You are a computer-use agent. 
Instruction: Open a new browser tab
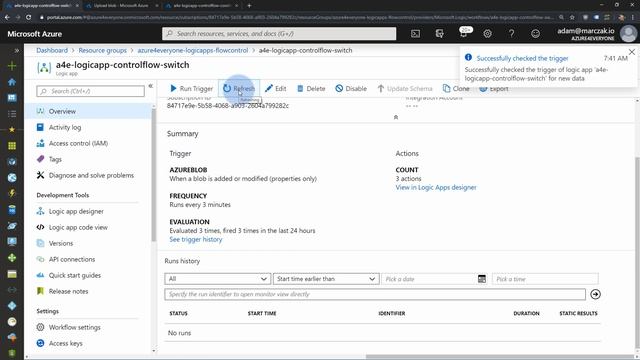(249, 6)
